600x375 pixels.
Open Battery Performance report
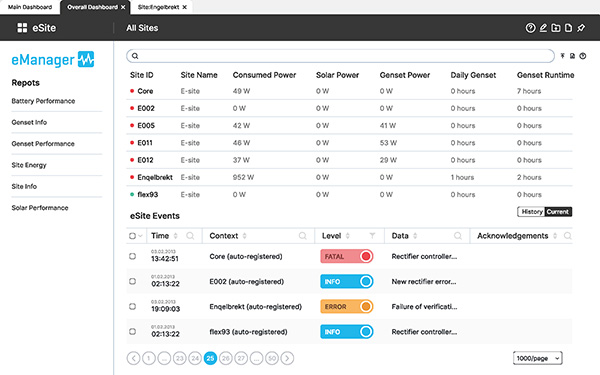43,101
